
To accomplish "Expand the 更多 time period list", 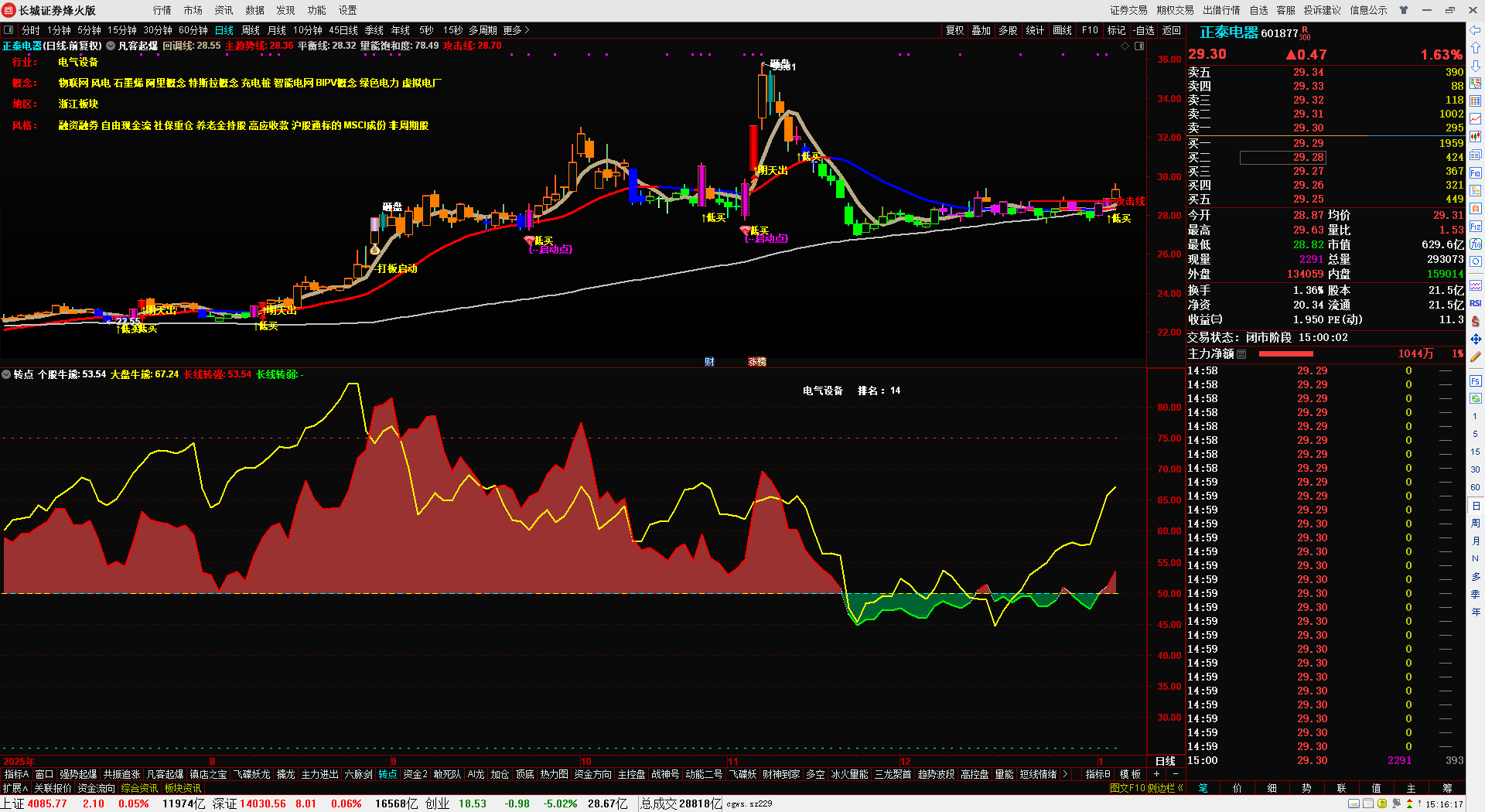I will pos(516,30).
